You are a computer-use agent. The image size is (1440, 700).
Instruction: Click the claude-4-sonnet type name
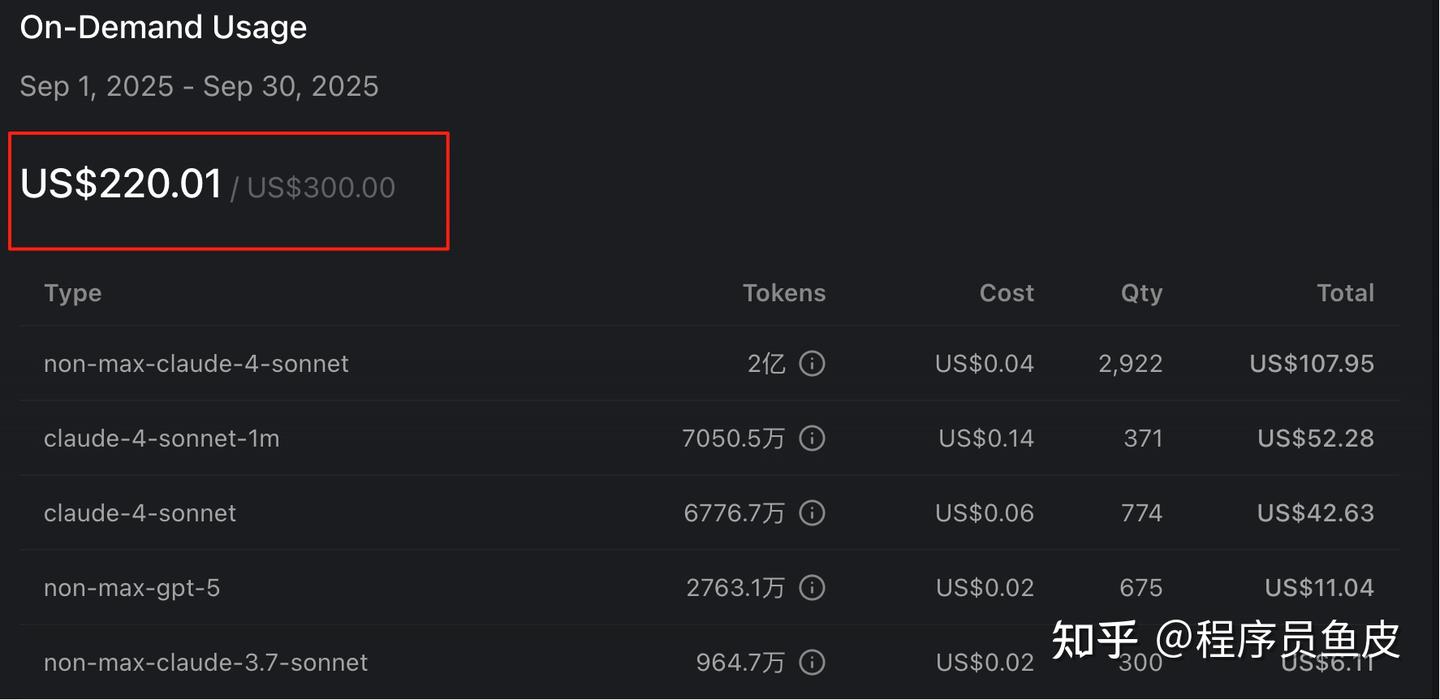(140, 513)
